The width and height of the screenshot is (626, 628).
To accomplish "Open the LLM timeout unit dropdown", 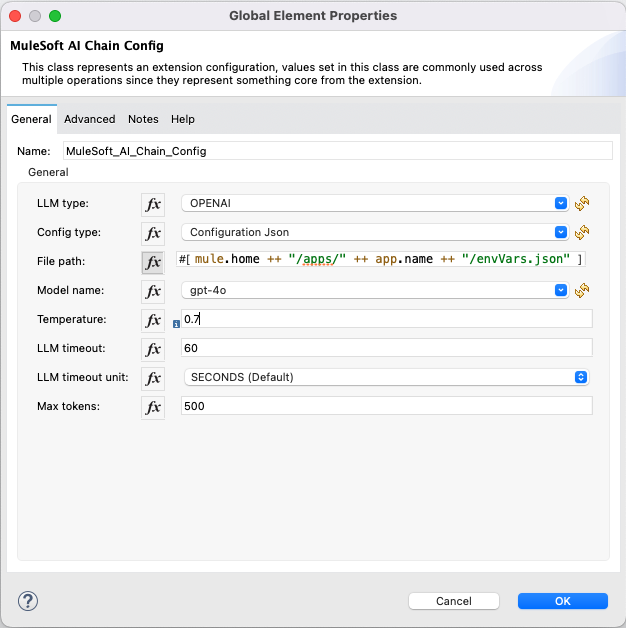I will click(384, 378).
